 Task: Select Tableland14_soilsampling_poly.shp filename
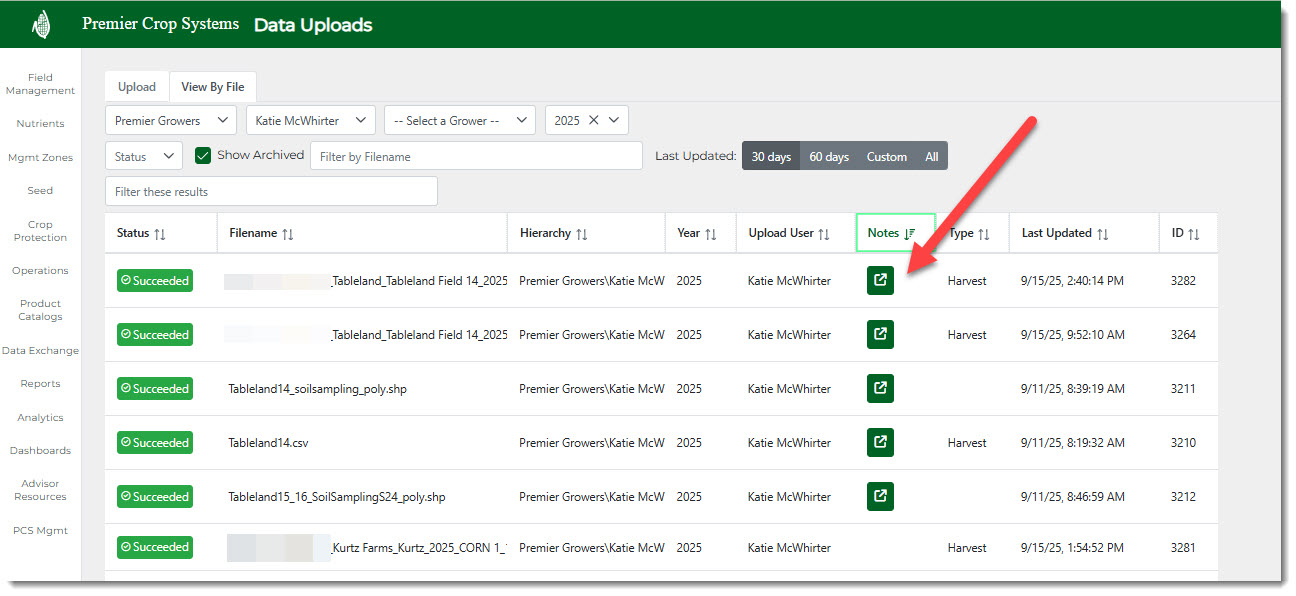(x=317, y=389)
